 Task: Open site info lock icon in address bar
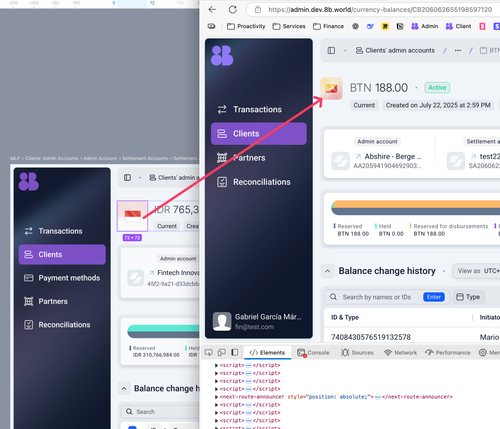(x=258, y=10)
